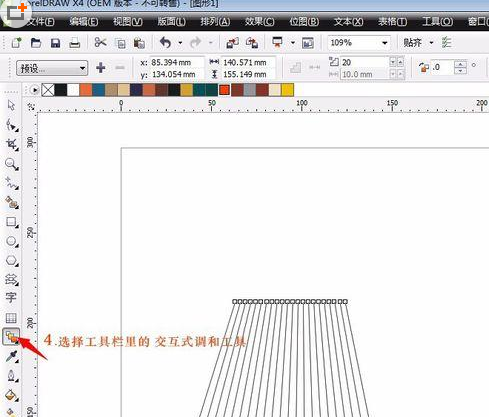Click the no-color X swatch
This screenshot has height=417, width=489.
click(x=48, y=90)
